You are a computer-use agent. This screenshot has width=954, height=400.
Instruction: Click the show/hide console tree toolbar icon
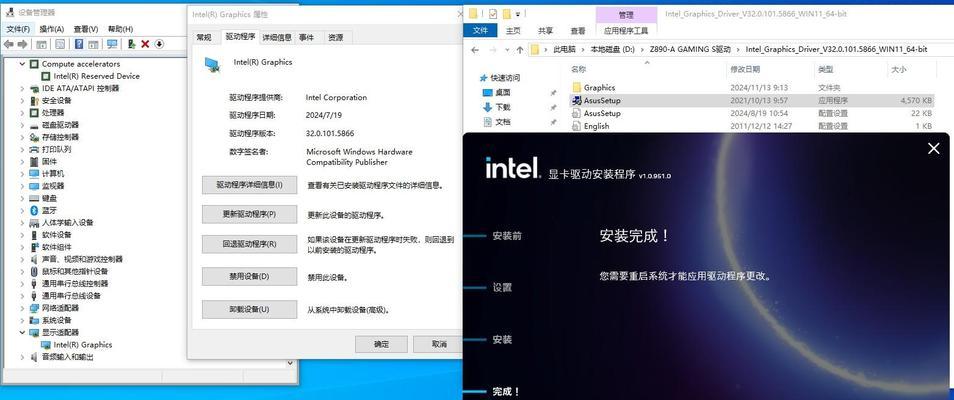(41, 44)
